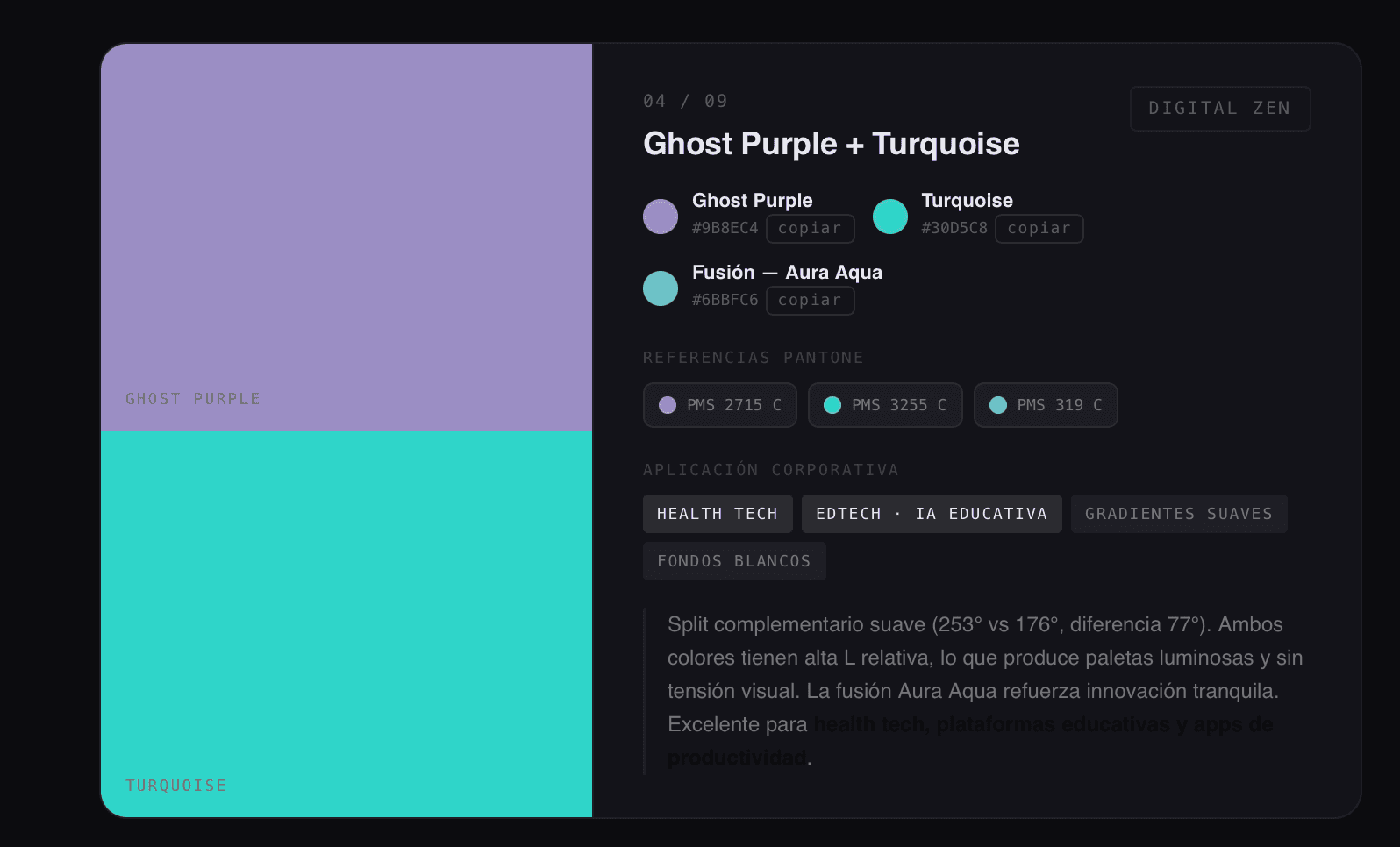Click the large Ghost Purple color block

point(346,237)
